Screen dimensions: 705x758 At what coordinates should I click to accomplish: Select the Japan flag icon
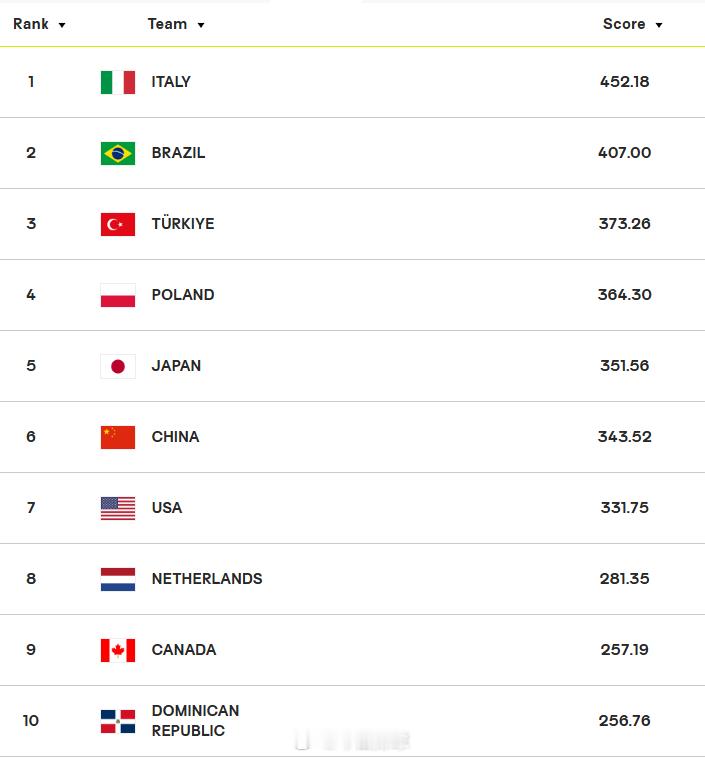coord(118,366)
